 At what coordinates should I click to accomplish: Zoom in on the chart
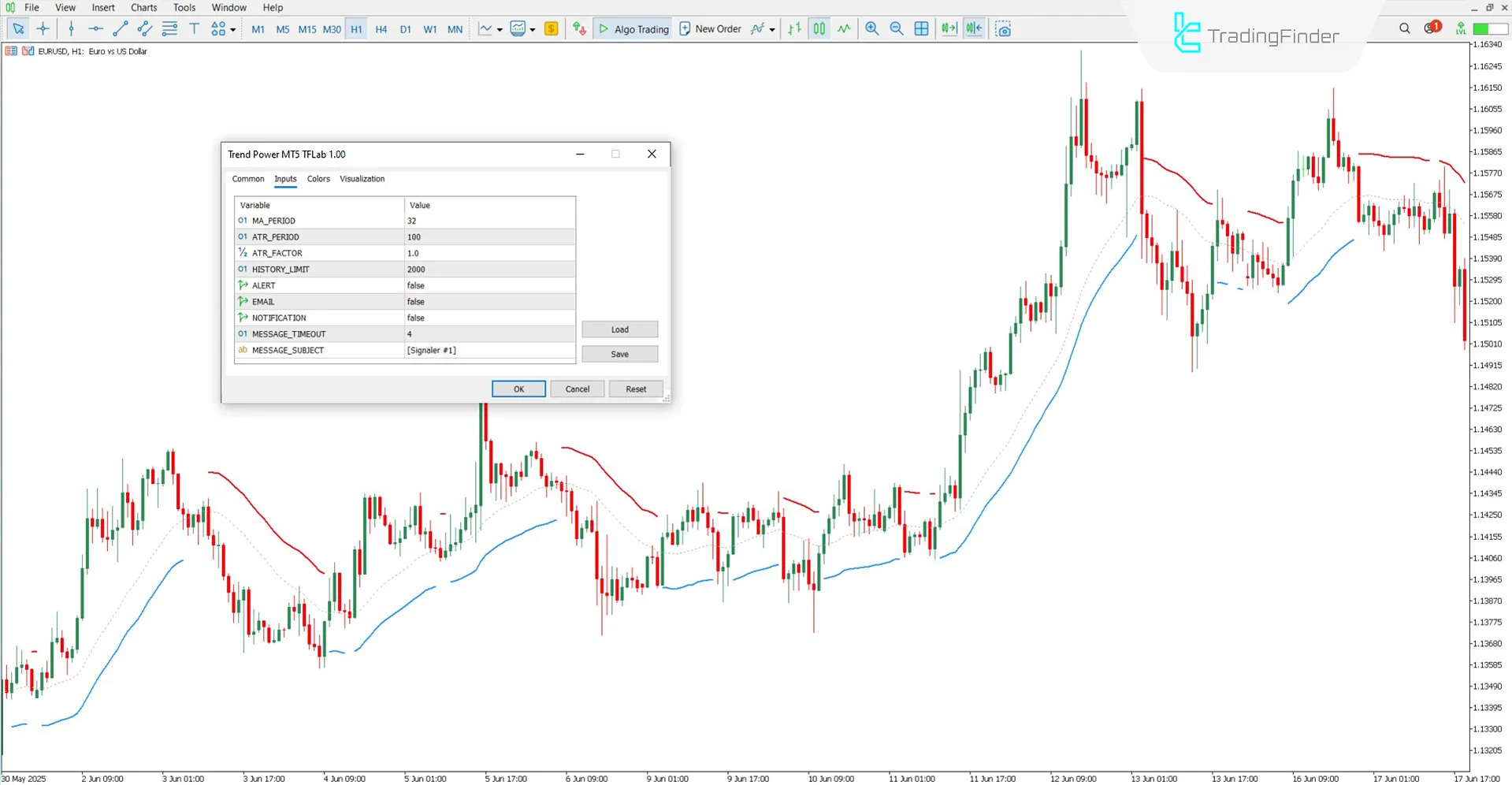[x=871, y=28]
